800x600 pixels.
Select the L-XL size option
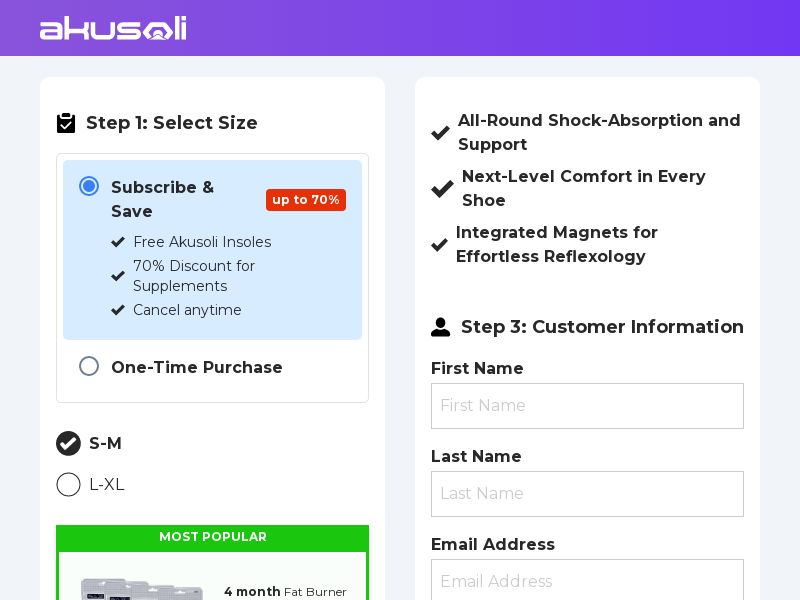point(68,485)
